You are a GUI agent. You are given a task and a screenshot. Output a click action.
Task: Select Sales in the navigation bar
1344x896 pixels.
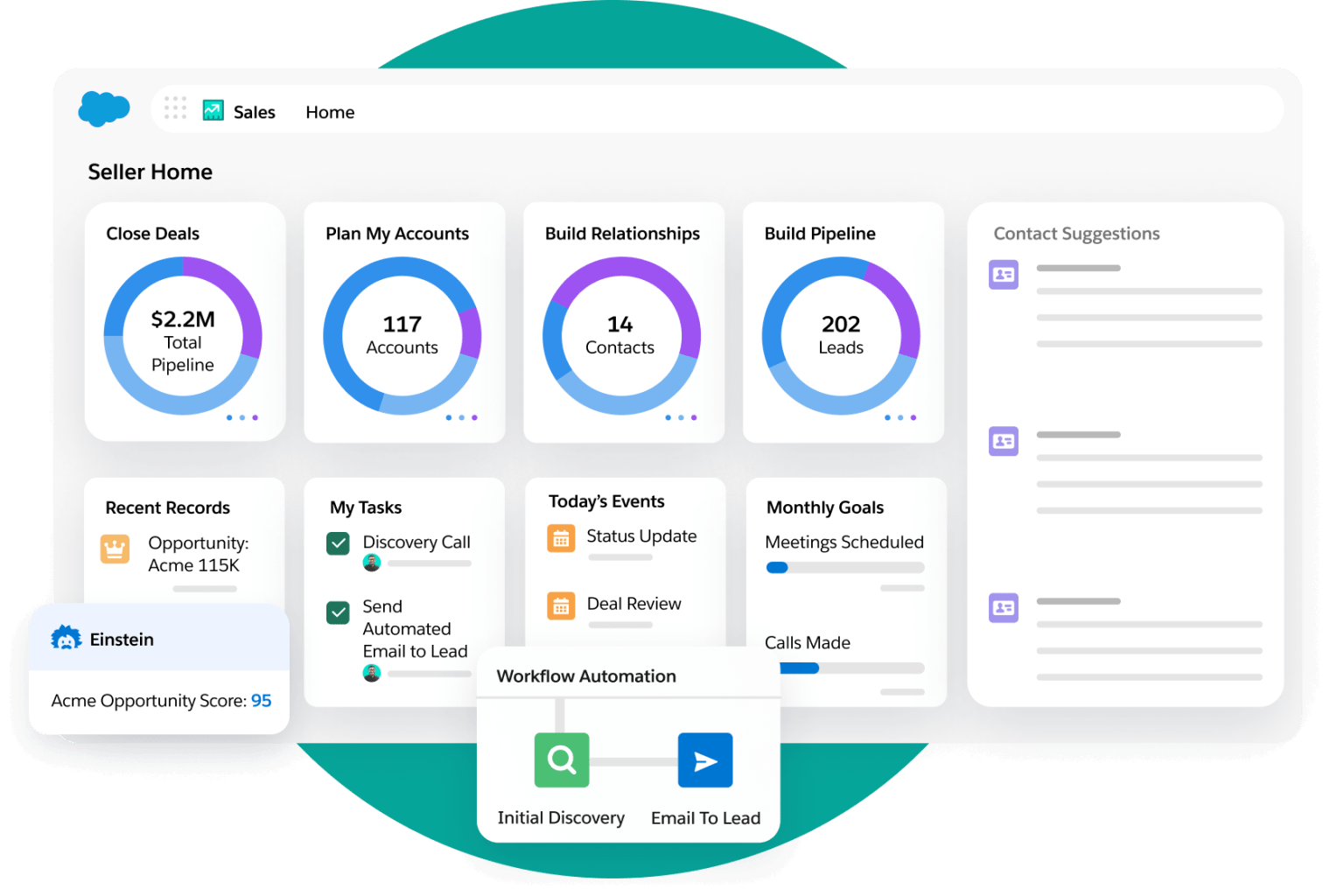253,111
